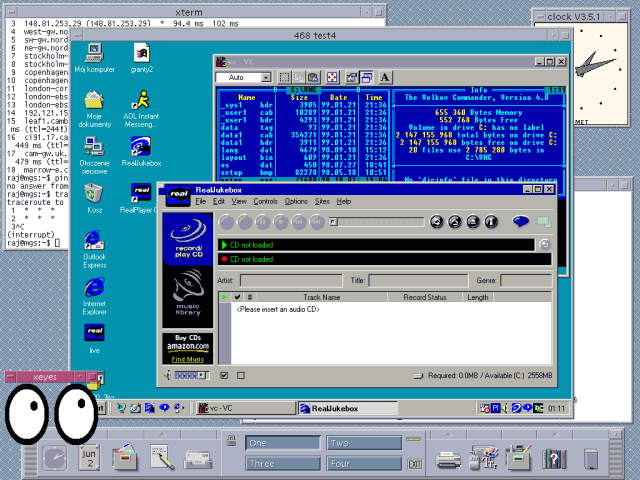640x480 pixels.
Task: Click the Record Status column header
Action: [x=425, y=297]
